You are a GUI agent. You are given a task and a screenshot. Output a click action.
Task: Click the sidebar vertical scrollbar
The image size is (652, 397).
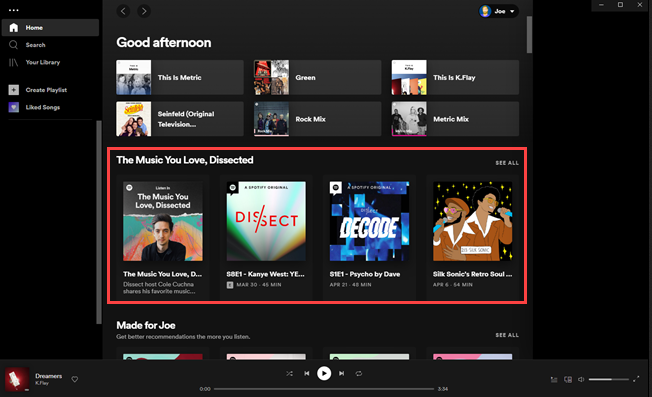(99, 222)
